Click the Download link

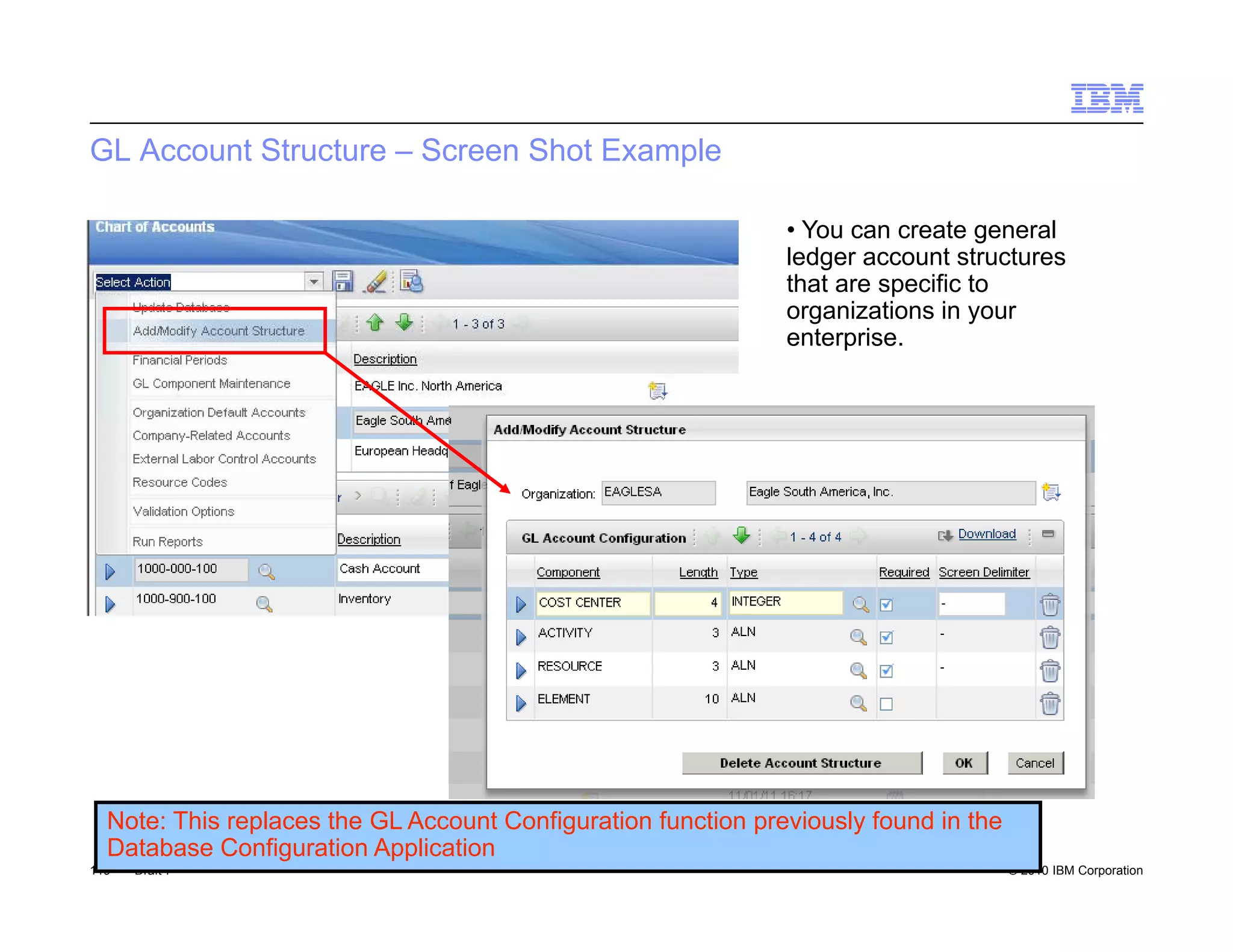987,534
